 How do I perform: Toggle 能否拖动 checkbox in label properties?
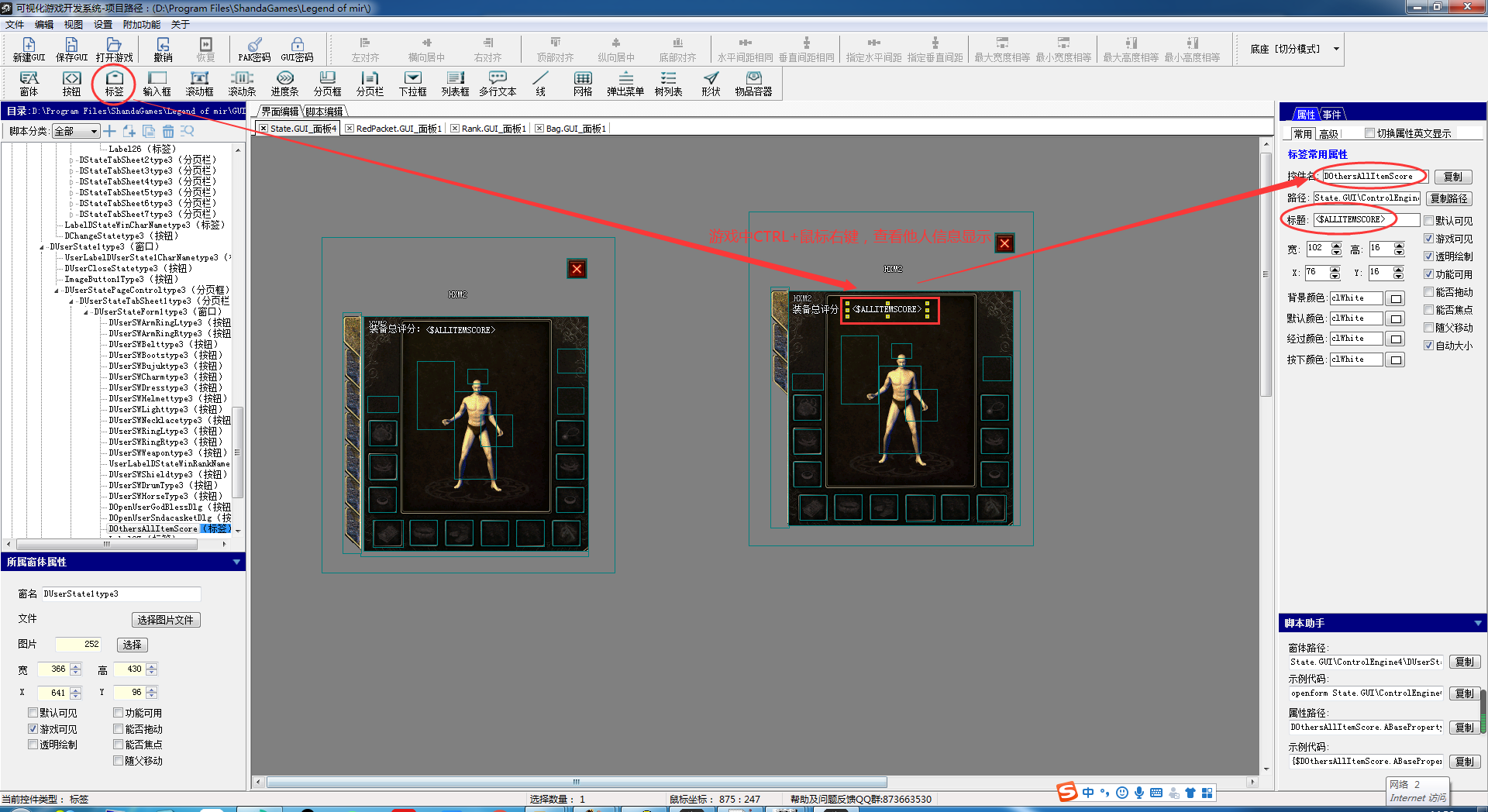1428,292
